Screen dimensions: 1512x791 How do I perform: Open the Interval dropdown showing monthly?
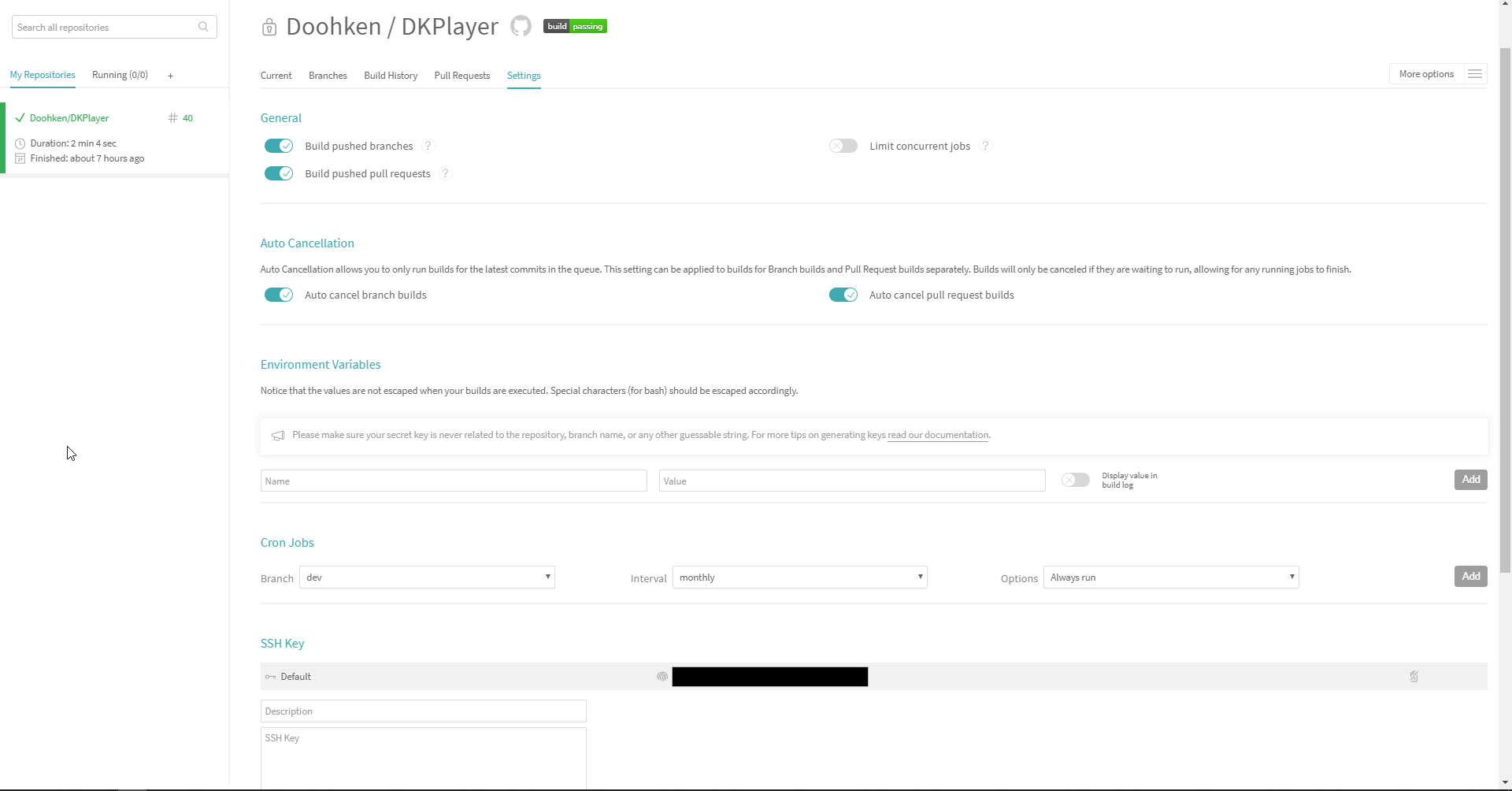799,577
